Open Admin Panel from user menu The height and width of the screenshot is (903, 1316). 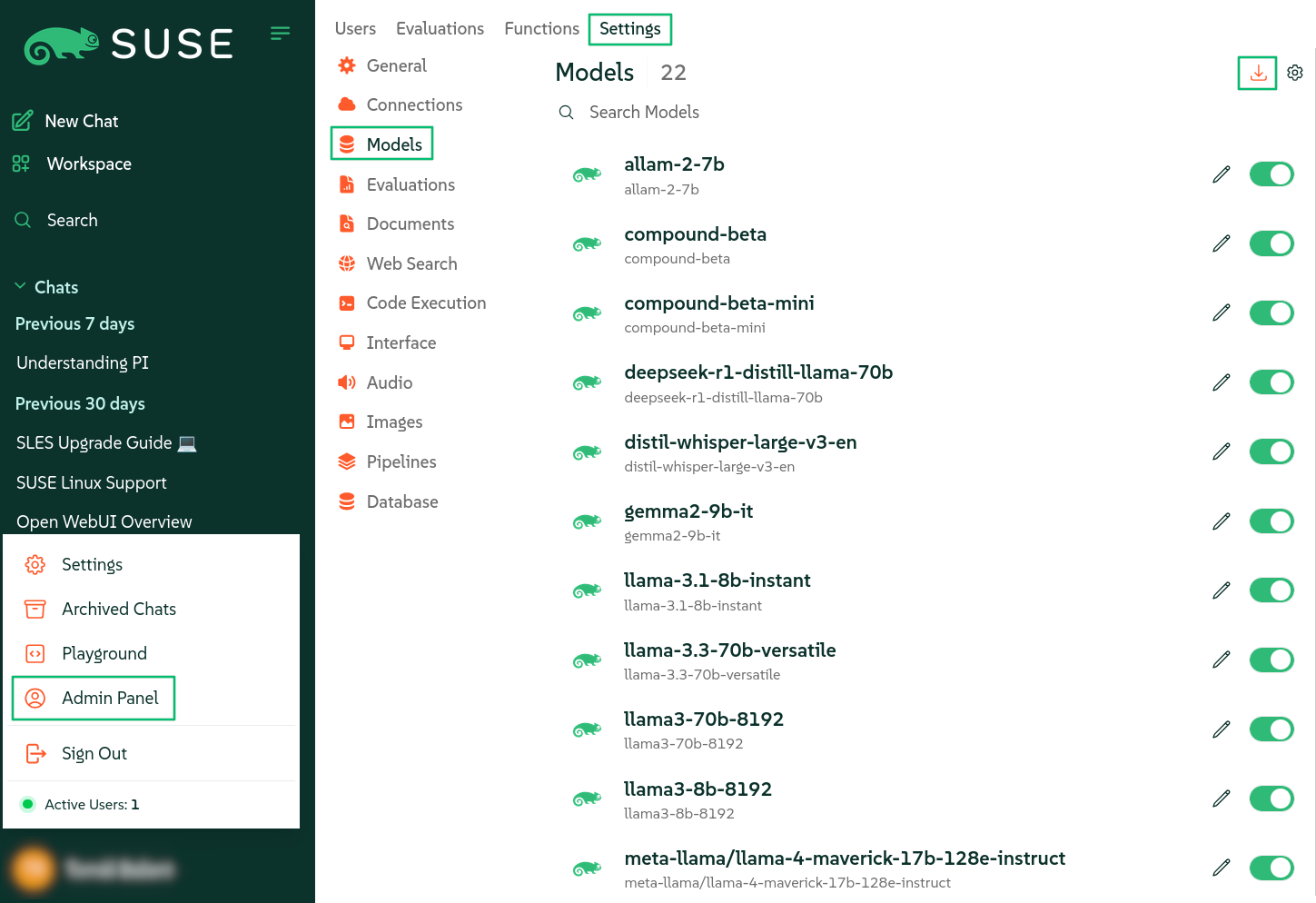[110, 698]
